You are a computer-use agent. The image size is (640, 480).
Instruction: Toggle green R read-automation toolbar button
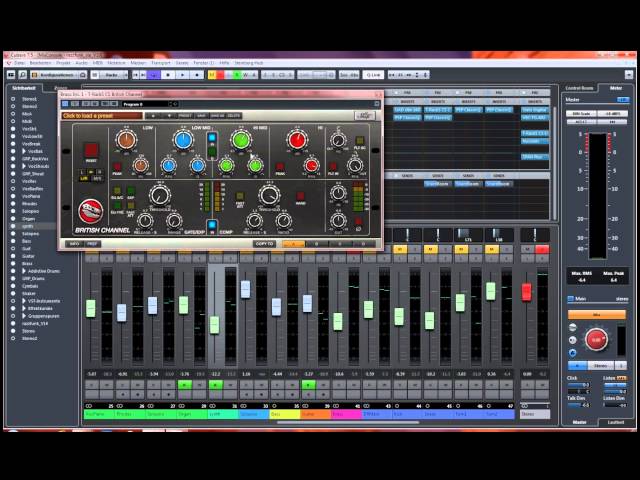(x=237, y=75)
